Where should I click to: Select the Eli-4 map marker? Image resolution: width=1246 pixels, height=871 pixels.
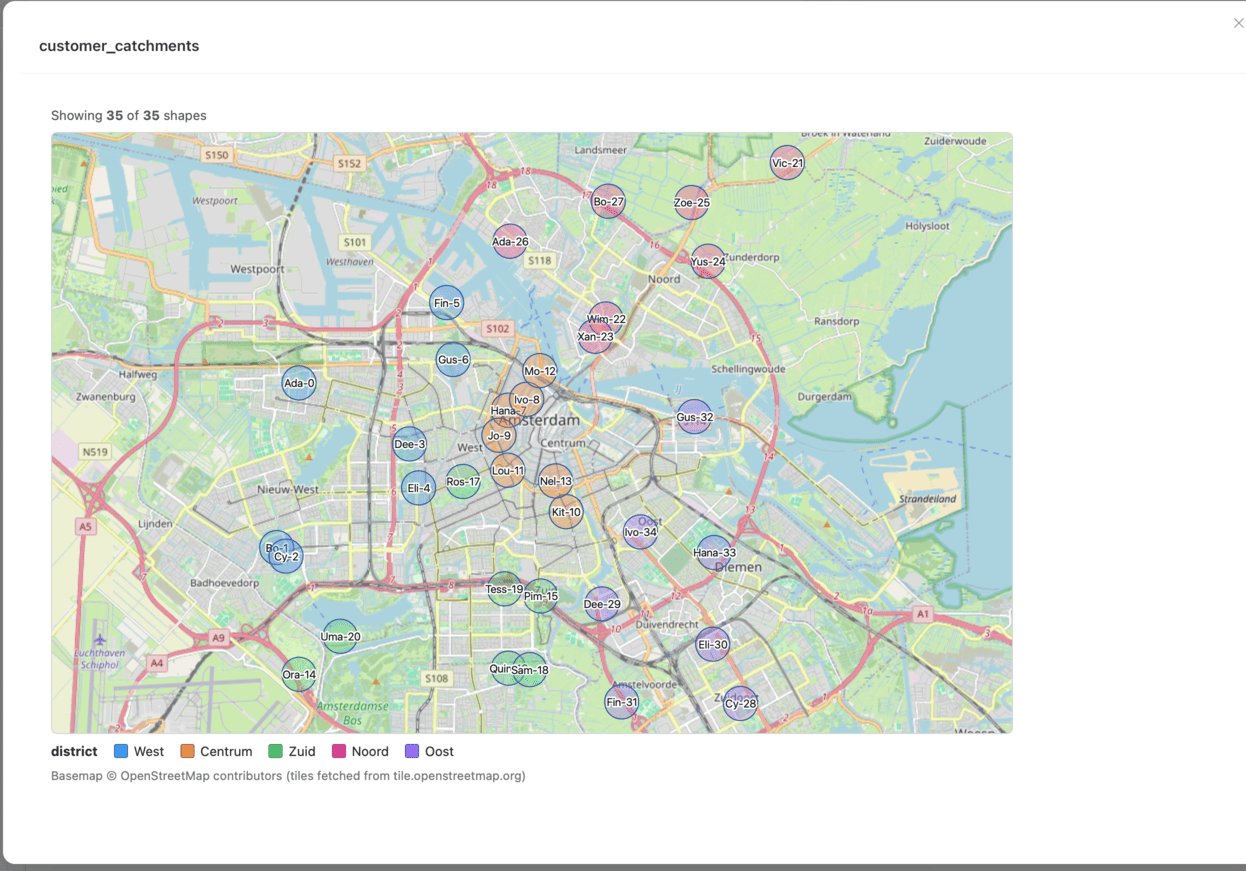pos(418,488)
